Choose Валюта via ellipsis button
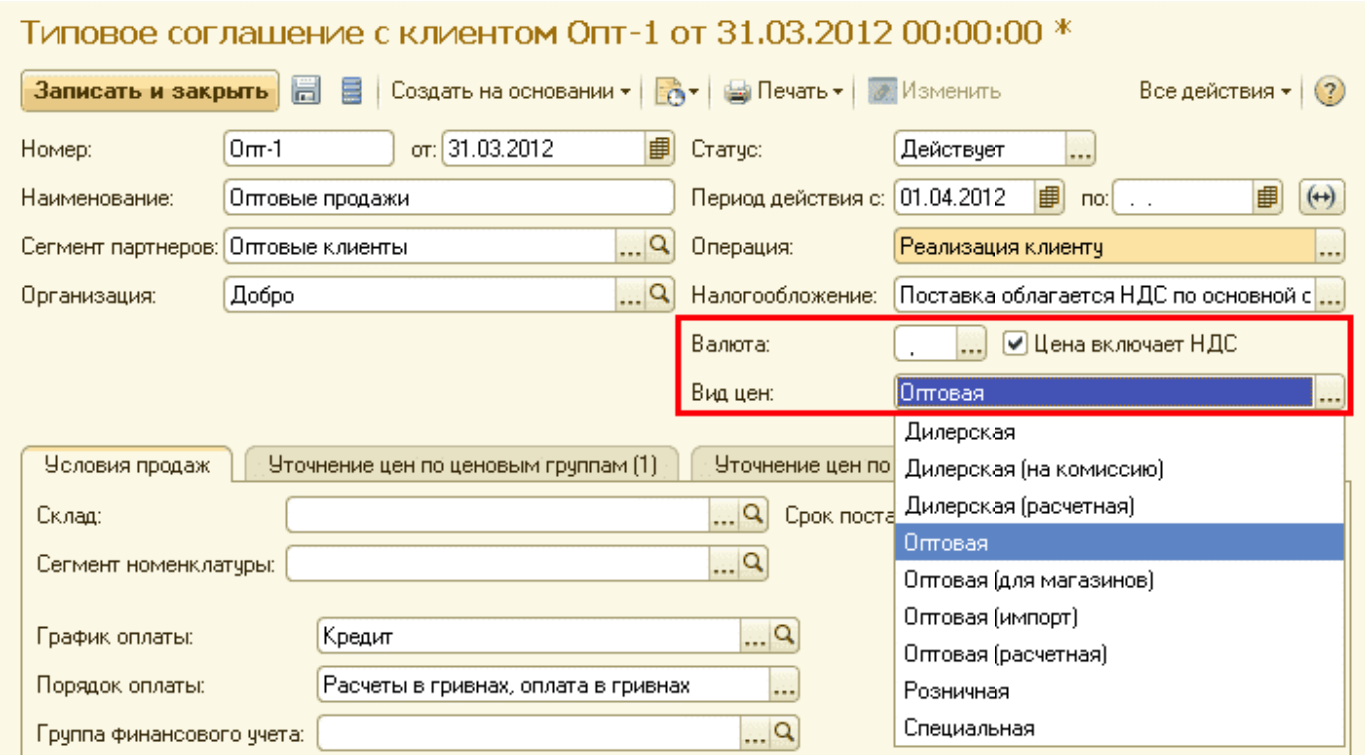 tap(972, 344)
